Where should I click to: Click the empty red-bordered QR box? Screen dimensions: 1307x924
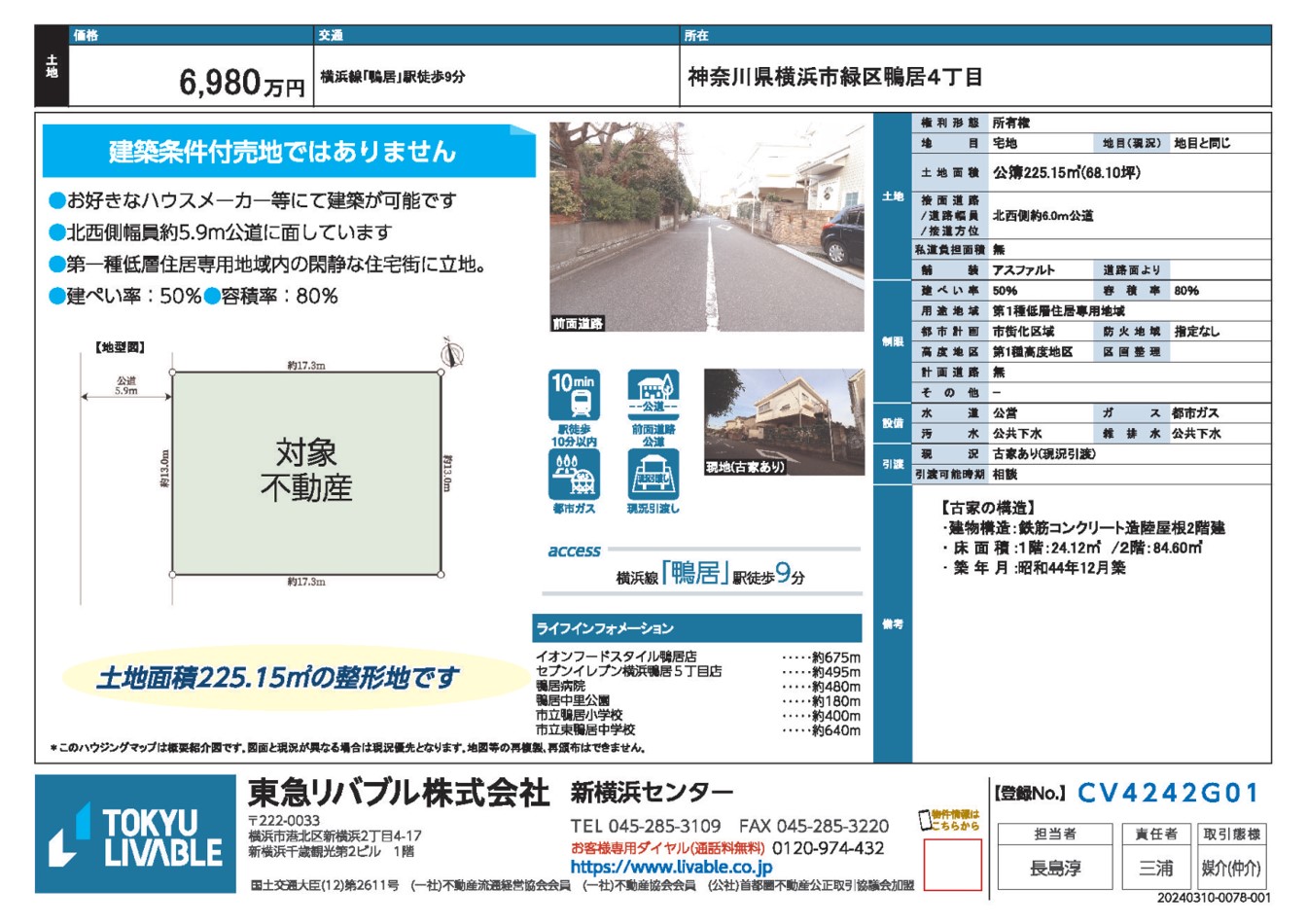coord(951,866)
